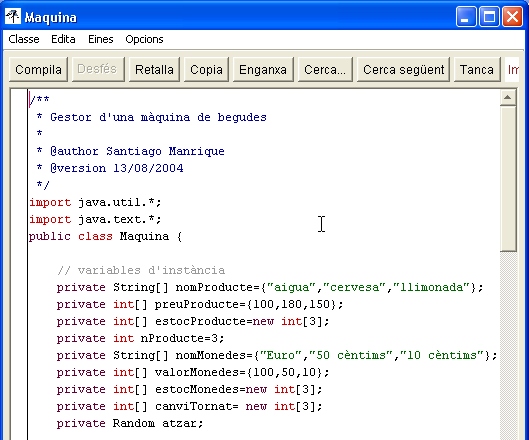Open the Cerca... search dialog
Viewport: 529px width, 440px height.
click(x=325, y=70)
